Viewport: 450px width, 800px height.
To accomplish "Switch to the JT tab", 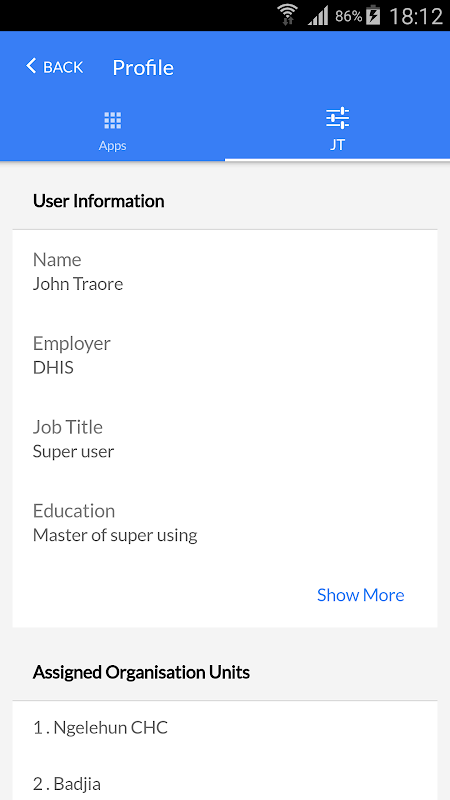I will tap(337, 131).
